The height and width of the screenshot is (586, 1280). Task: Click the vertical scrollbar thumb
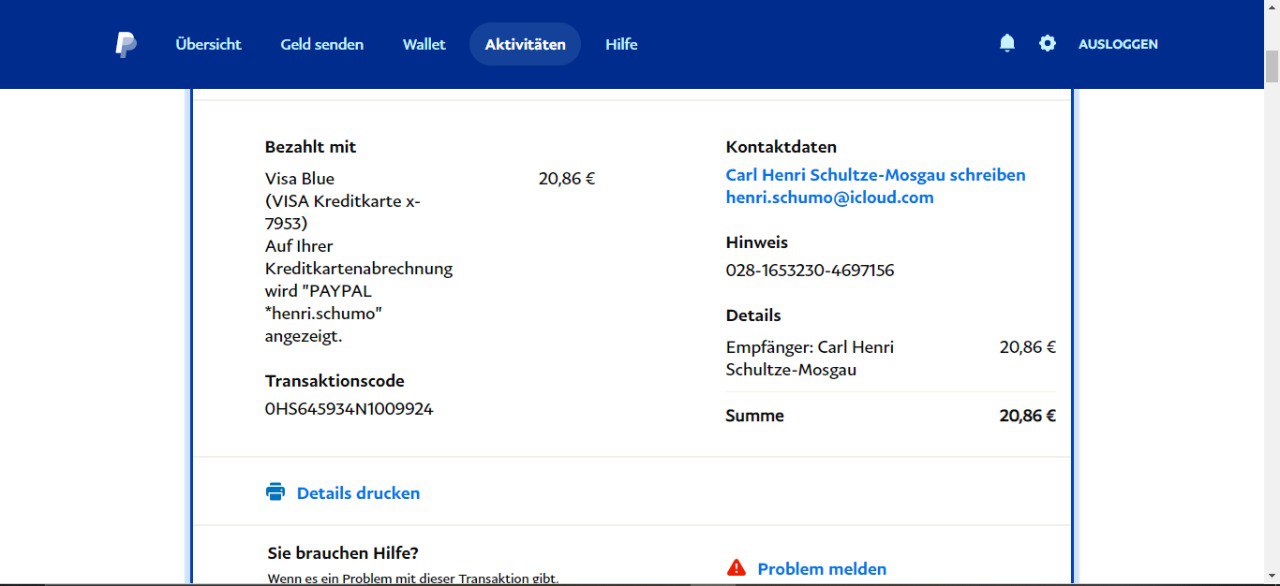(x=1271, y=65)
